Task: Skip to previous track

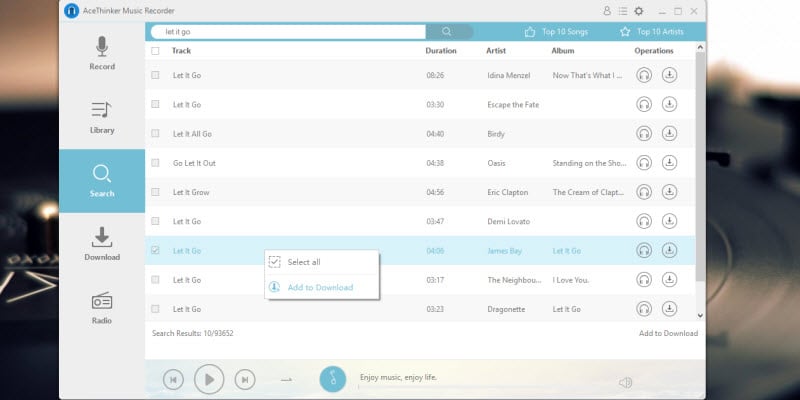Action: pos(173,380)
